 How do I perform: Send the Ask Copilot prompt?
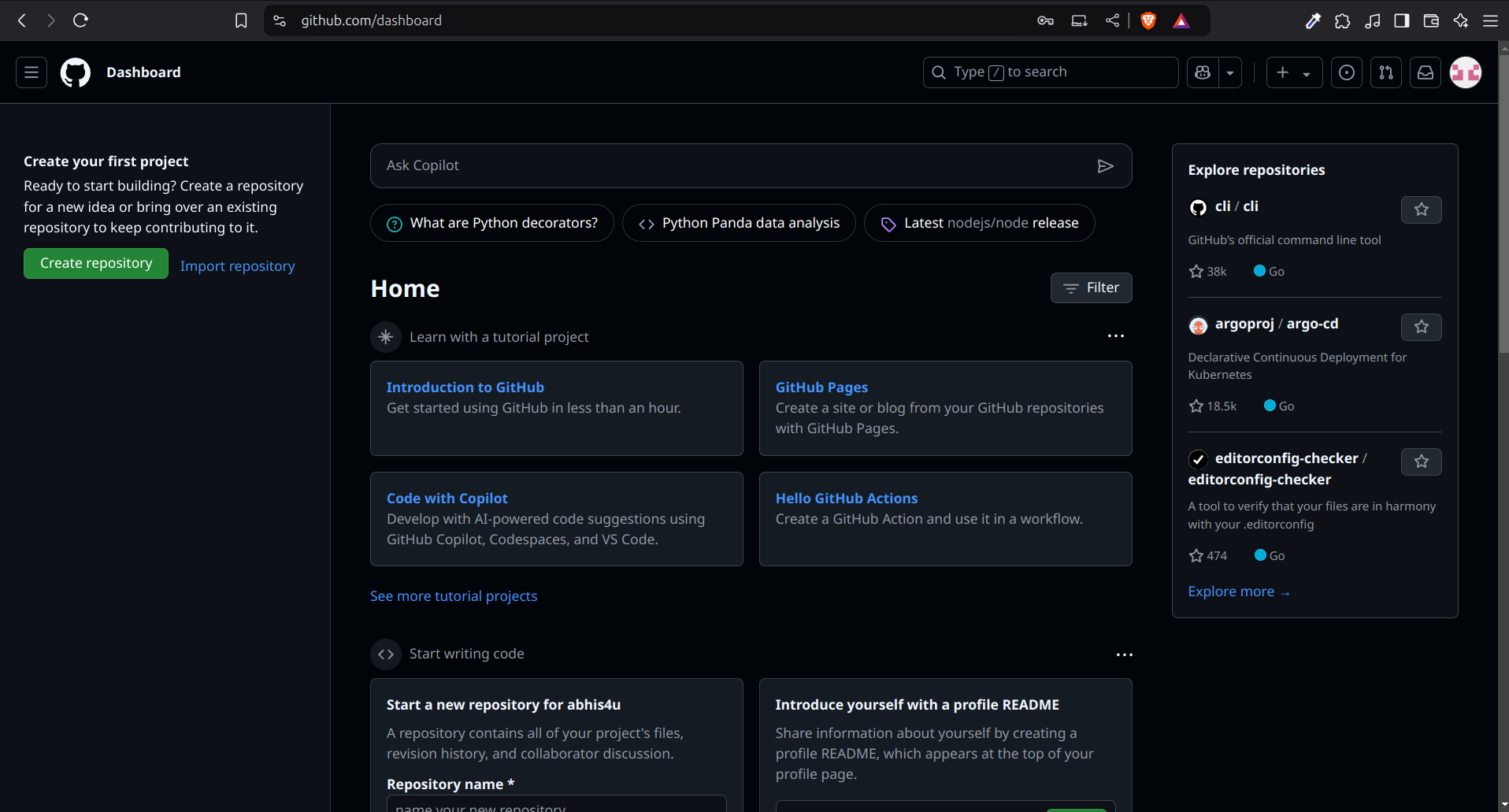point(1105,165)
